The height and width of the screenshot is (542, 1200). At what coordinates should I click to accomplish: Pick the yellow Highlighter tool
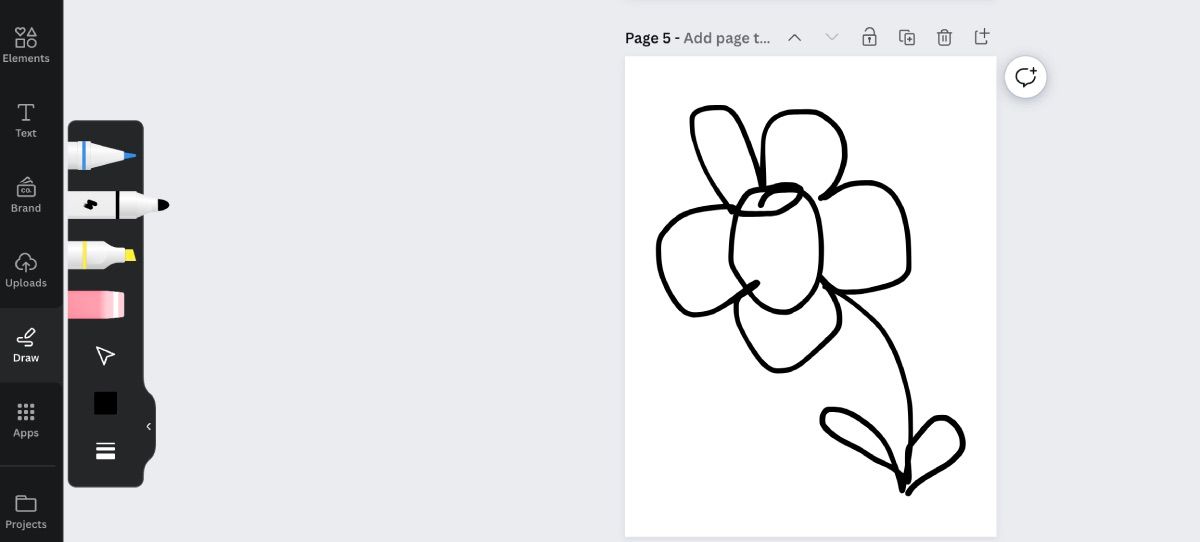[x=101, y=255]
